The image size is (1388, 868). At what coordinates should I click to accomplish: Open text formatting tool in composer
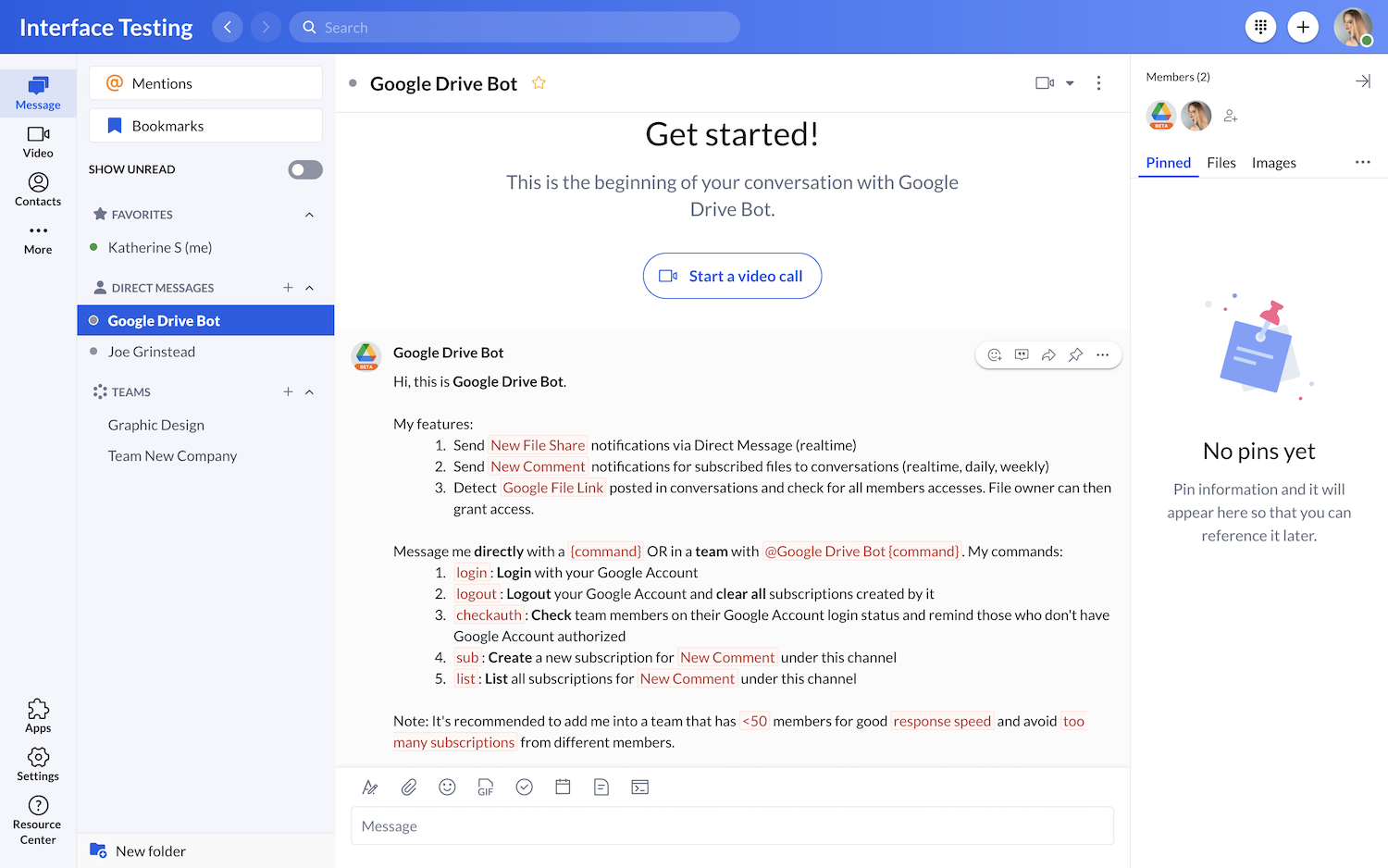coord(370,787)
